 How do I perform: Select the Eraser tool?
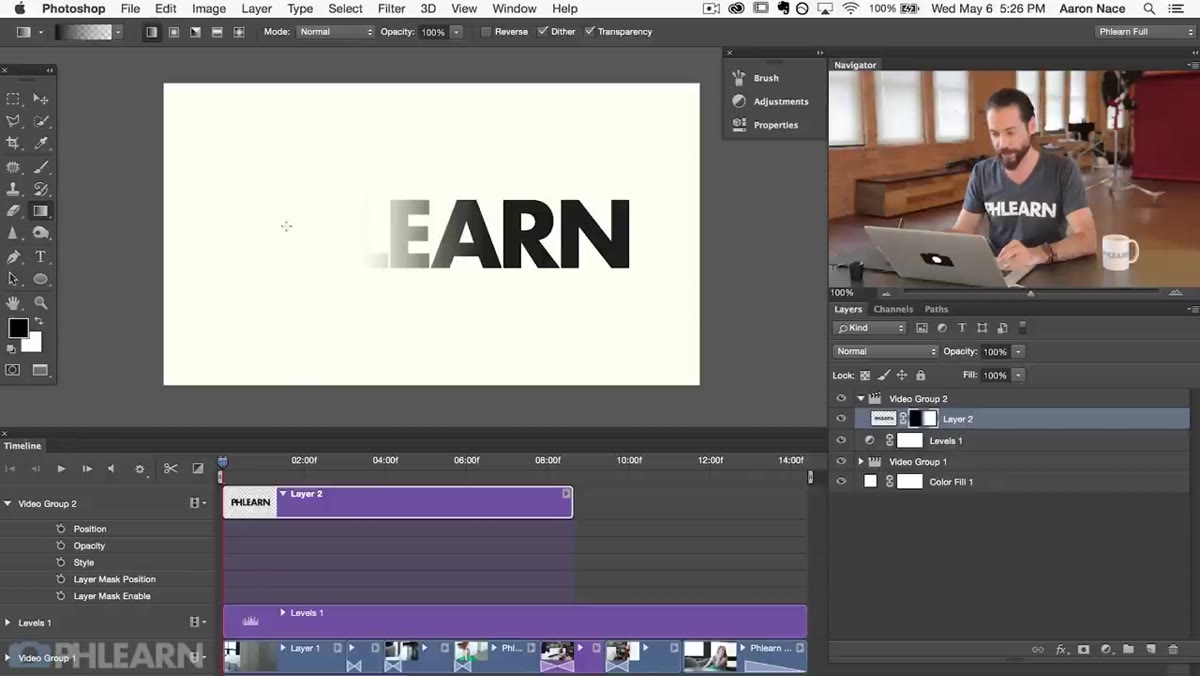pos(13,211)
